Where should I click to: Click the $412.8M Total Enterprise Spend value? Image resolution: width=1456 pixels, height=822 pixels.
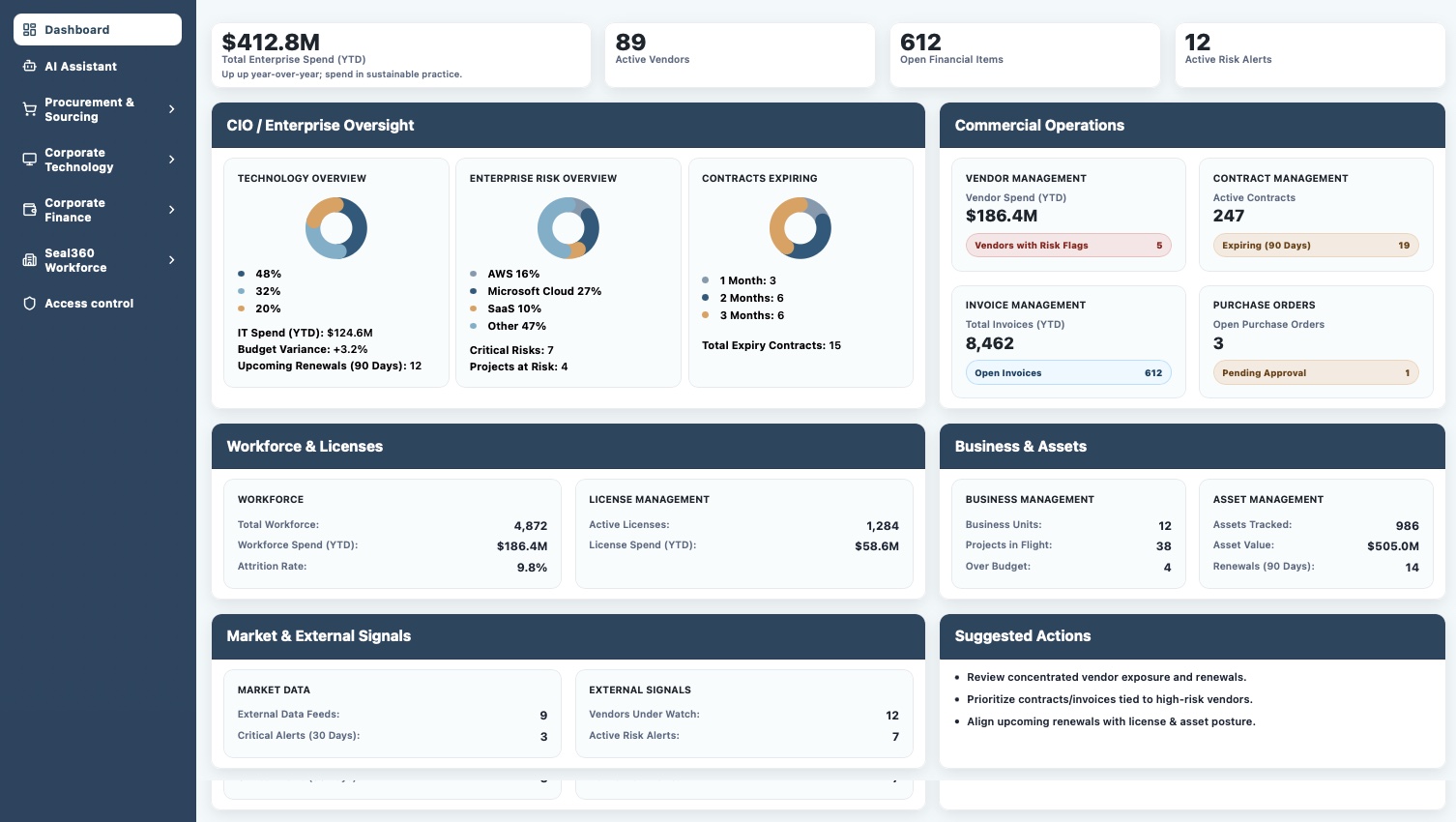tap(271, 43)
